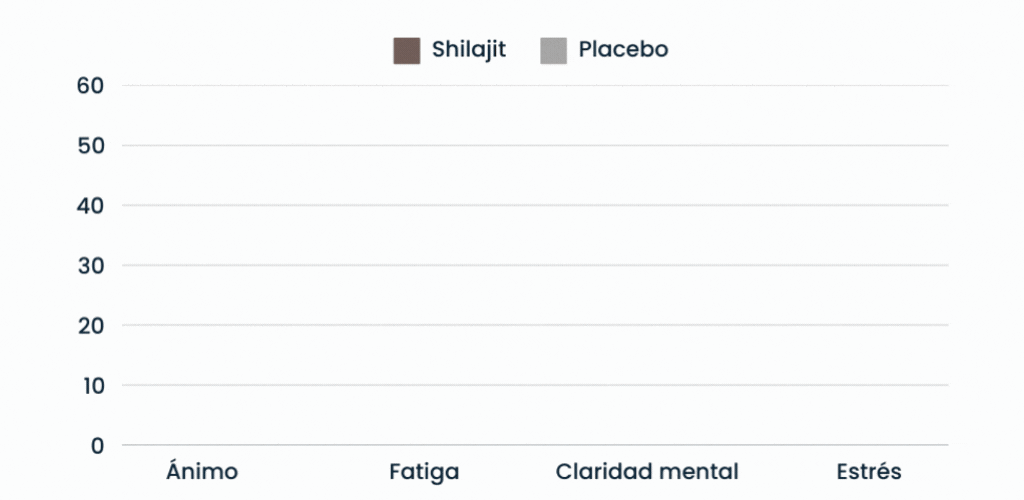Click the Estrés category label
This screenshot has height=500, width=1024.
click(869, 472)
